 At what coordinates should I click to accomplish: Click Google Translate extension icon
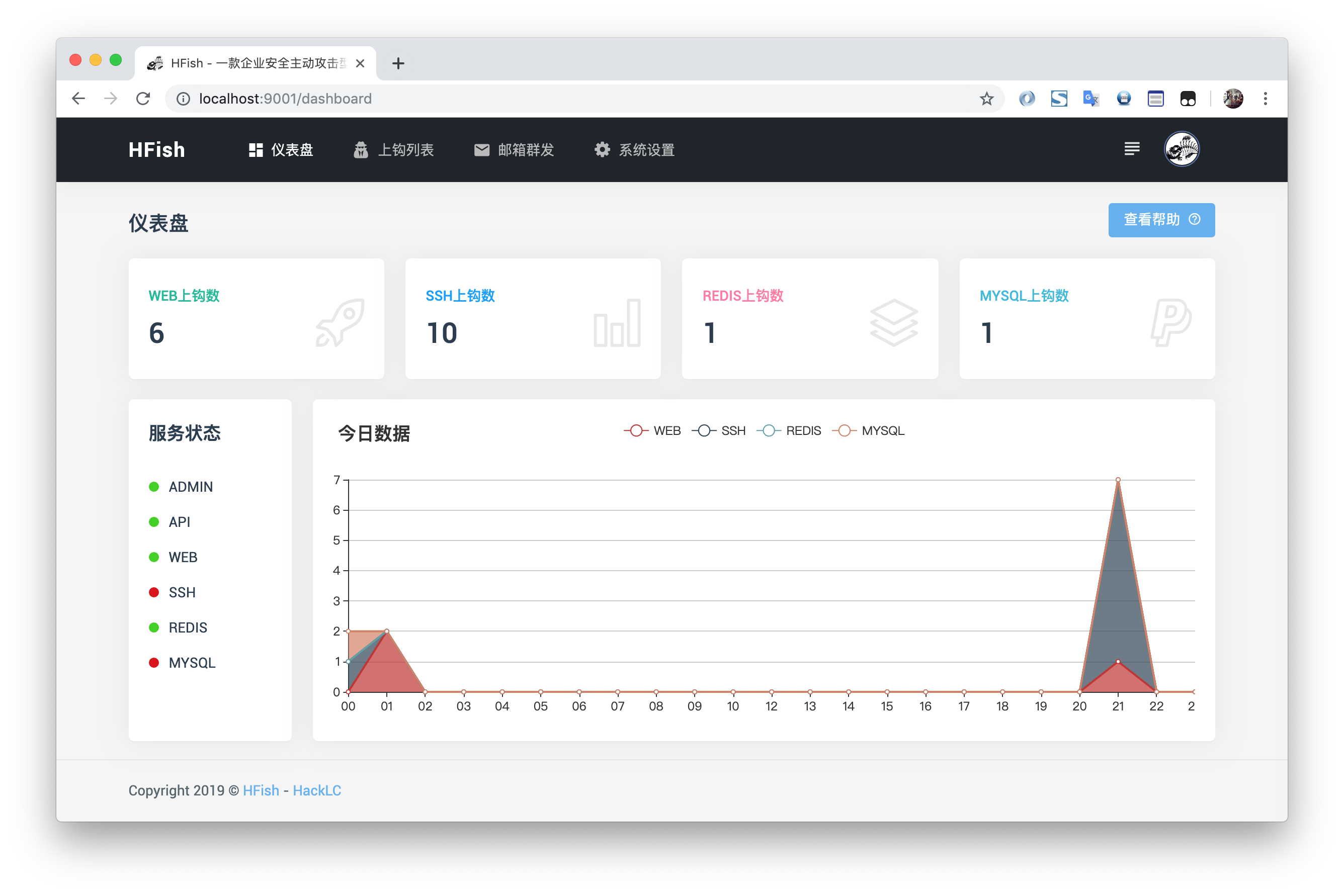[x=1091, y=99]
